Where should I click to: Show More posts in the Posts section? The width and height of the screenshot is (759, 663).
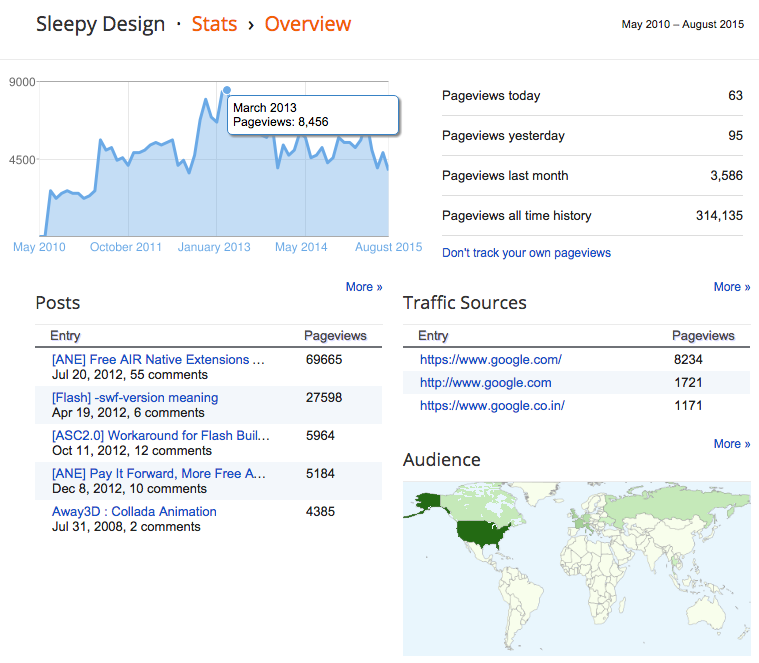tap(364, 287)
